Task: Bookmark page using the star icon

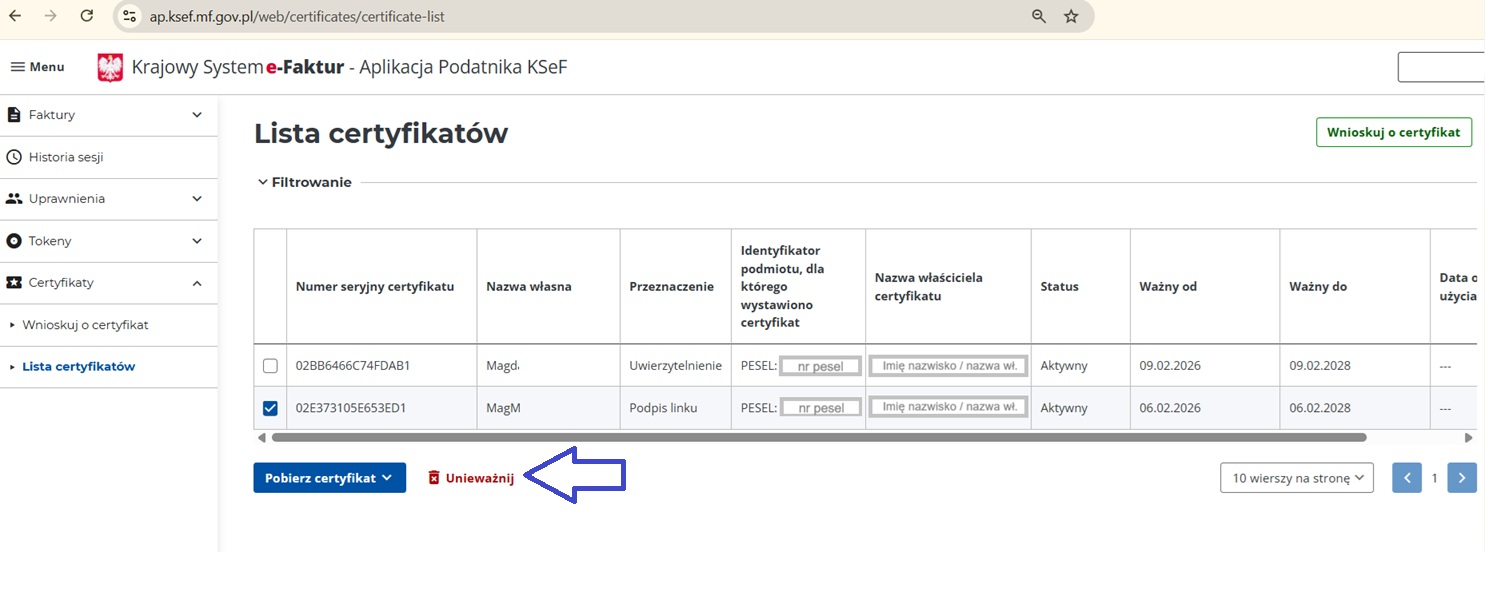Action: (x=1071, y=16)
